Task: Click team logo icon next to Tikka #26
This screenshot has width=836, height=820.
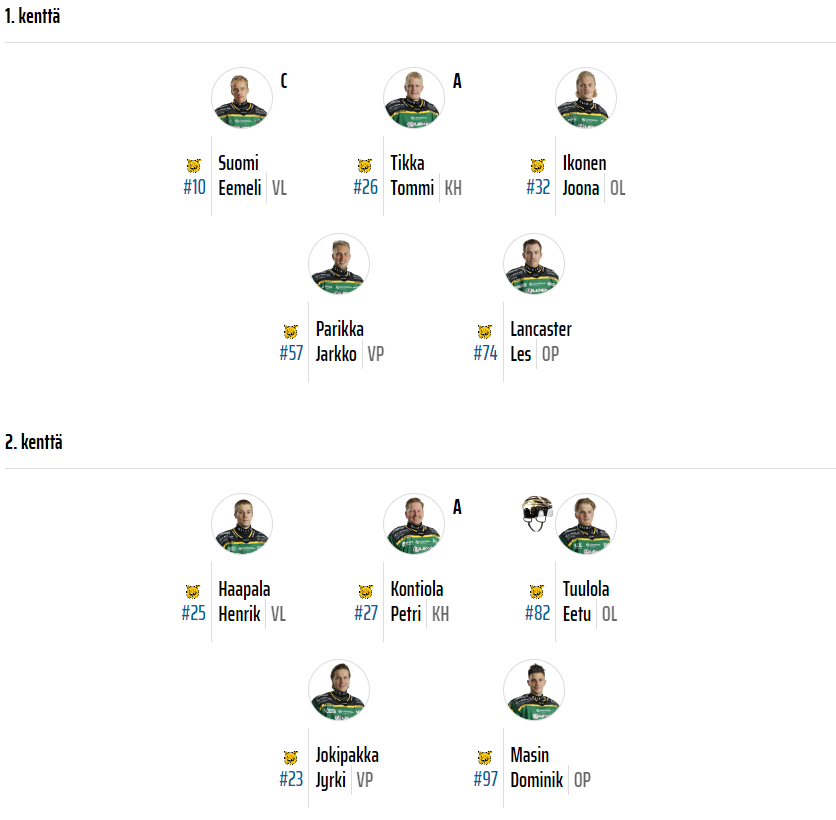Action: [x=365, y=166]
